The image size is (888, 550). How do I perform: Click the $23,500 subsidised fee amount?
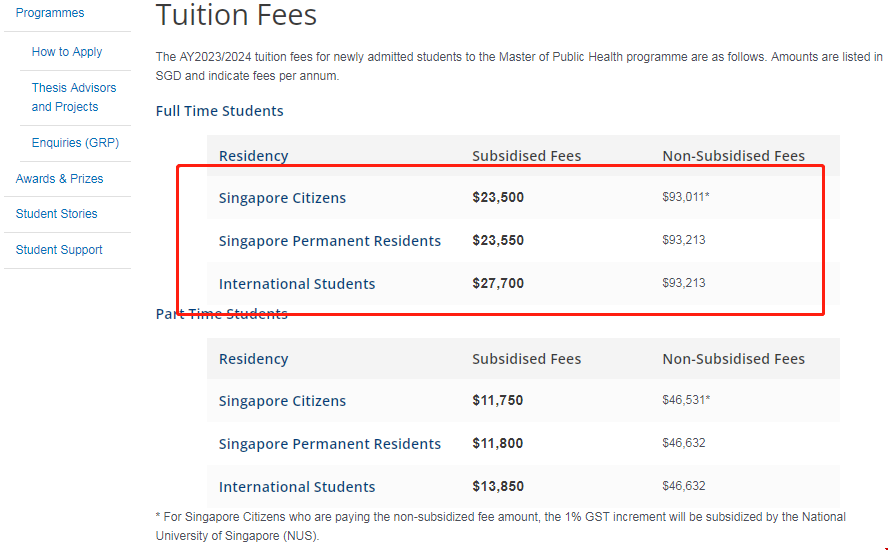point(498,198)
